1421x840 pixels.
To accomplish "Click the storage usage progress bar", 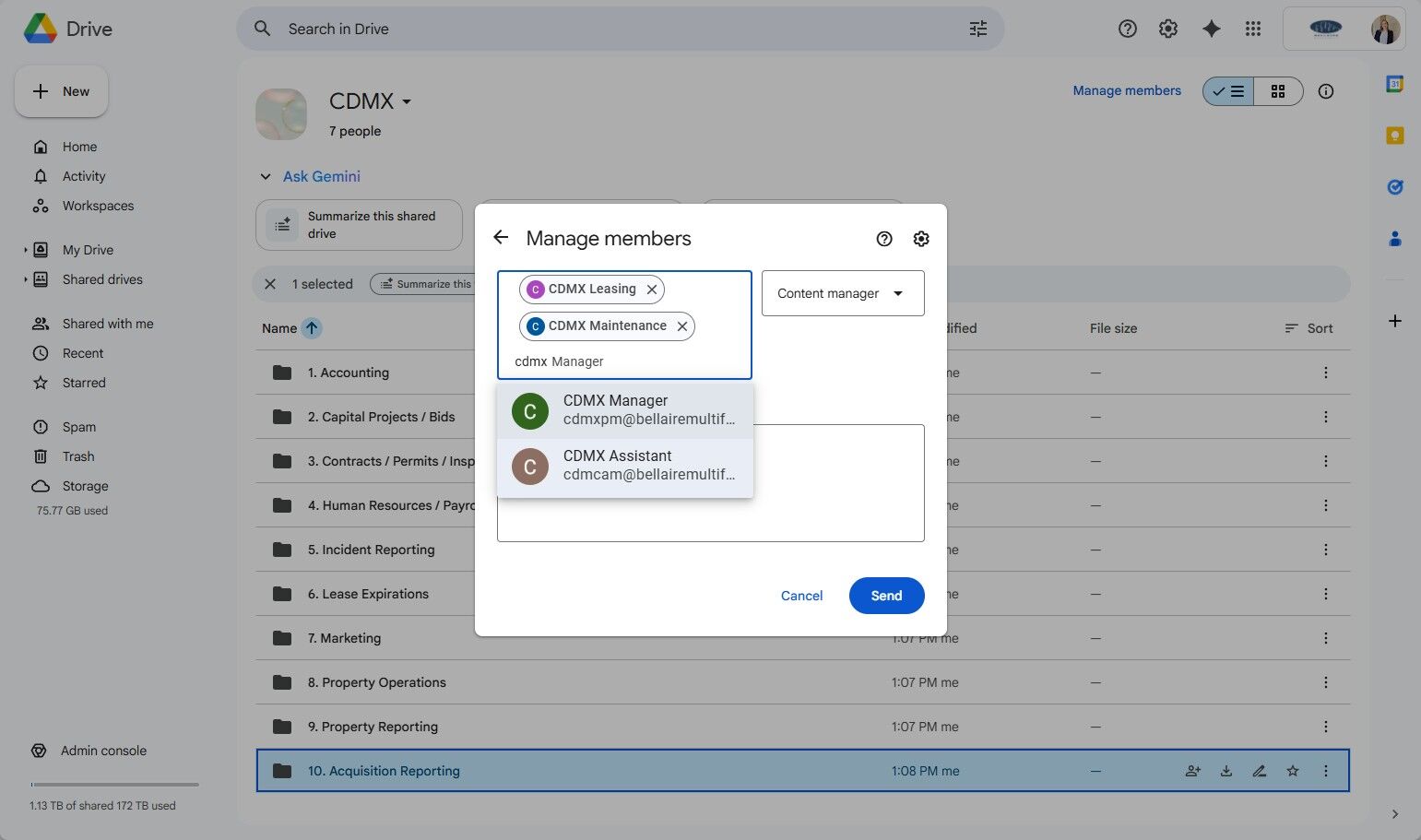I will click(x=114, y=785).
